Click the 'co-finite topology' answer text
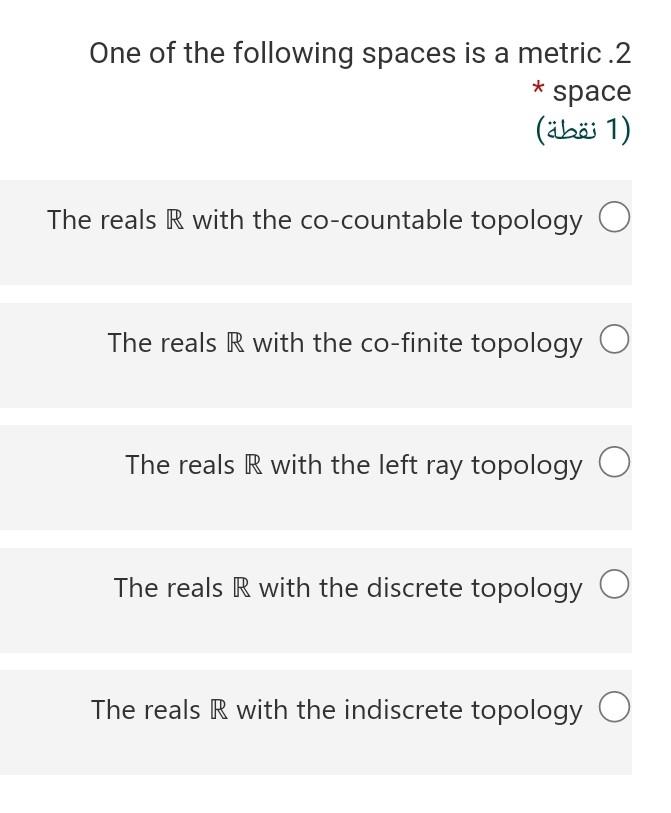671x813 pixels. click(x=471, y=344)
